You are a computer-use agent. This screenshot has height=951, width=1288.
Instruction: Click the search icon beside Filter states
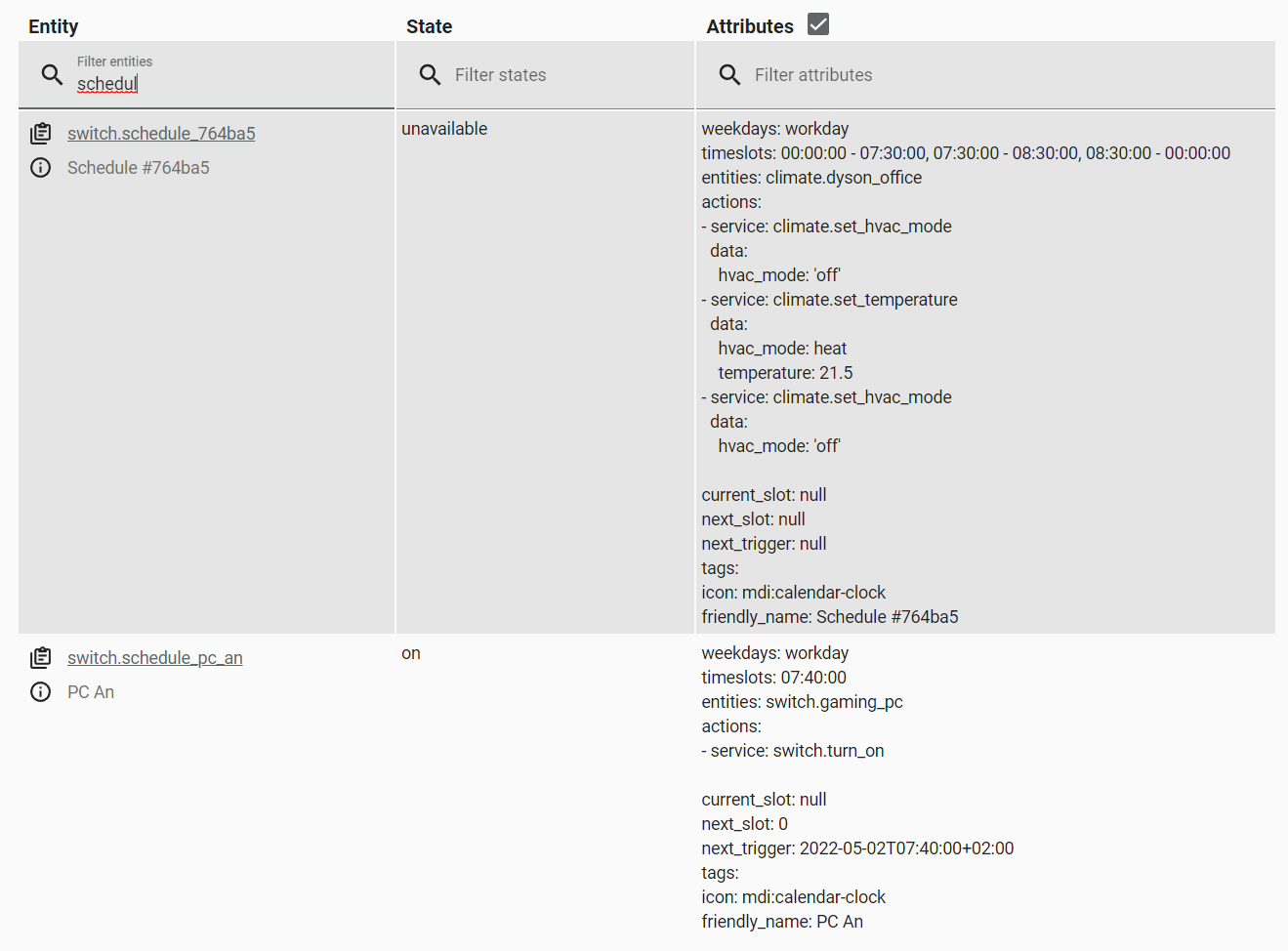coord(430,73)
